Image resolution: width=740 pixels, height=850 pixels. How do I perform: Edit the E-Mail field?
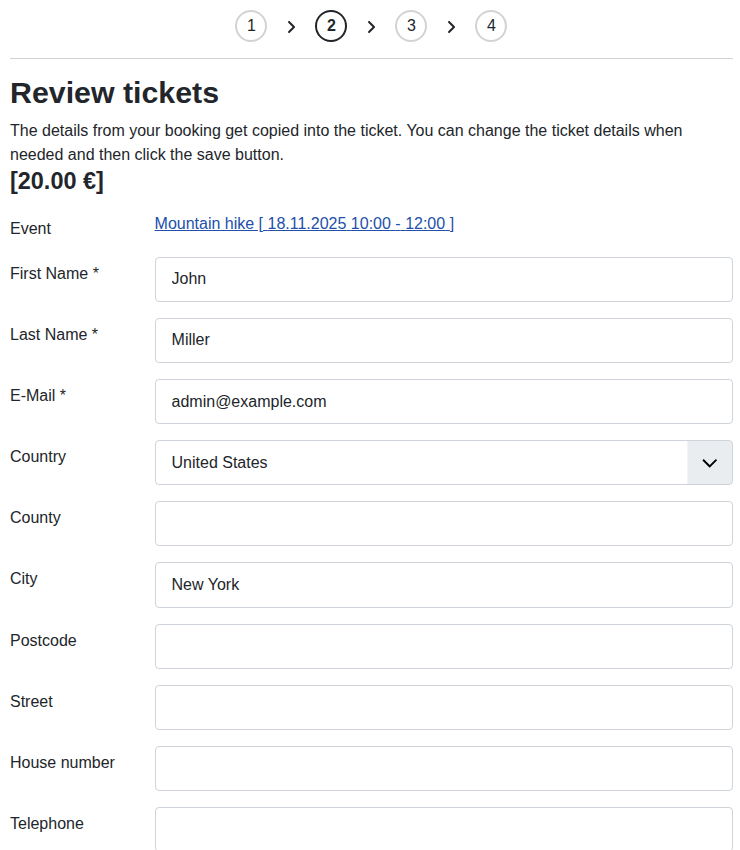tap(443, 402)
